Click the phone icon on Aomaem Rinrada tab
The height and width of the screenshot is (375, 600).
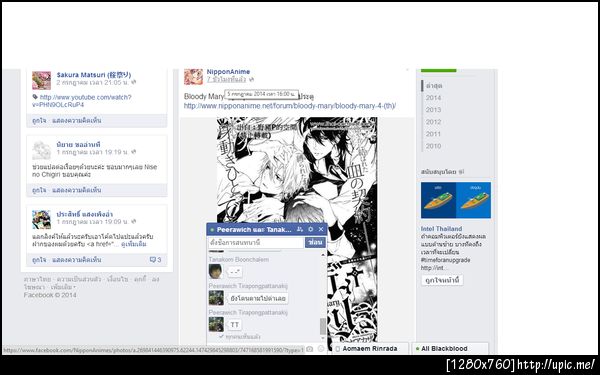click(x=338, y=349)
